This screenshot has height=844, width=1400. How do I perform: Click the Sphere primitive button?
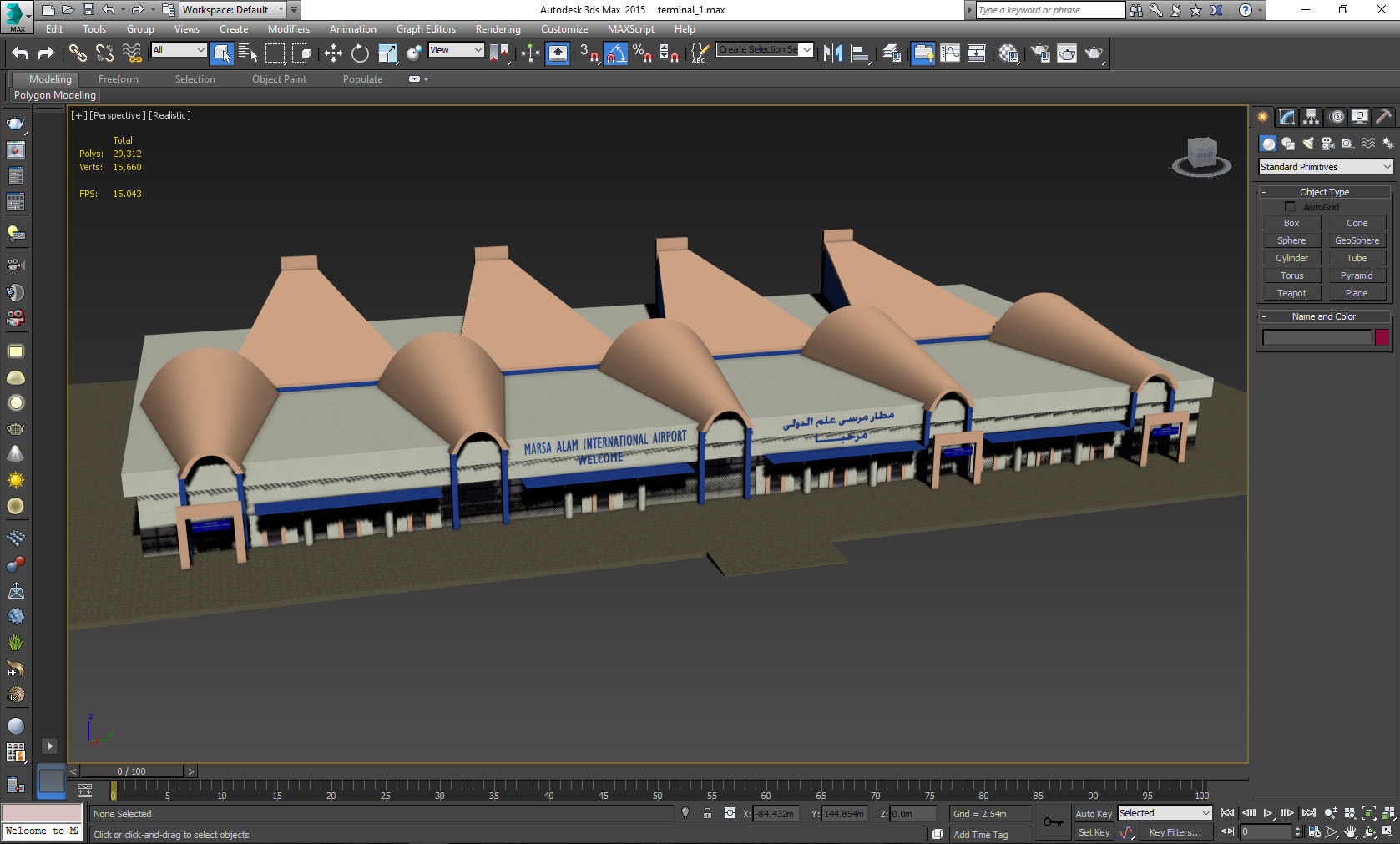[x=1291, y=240]
